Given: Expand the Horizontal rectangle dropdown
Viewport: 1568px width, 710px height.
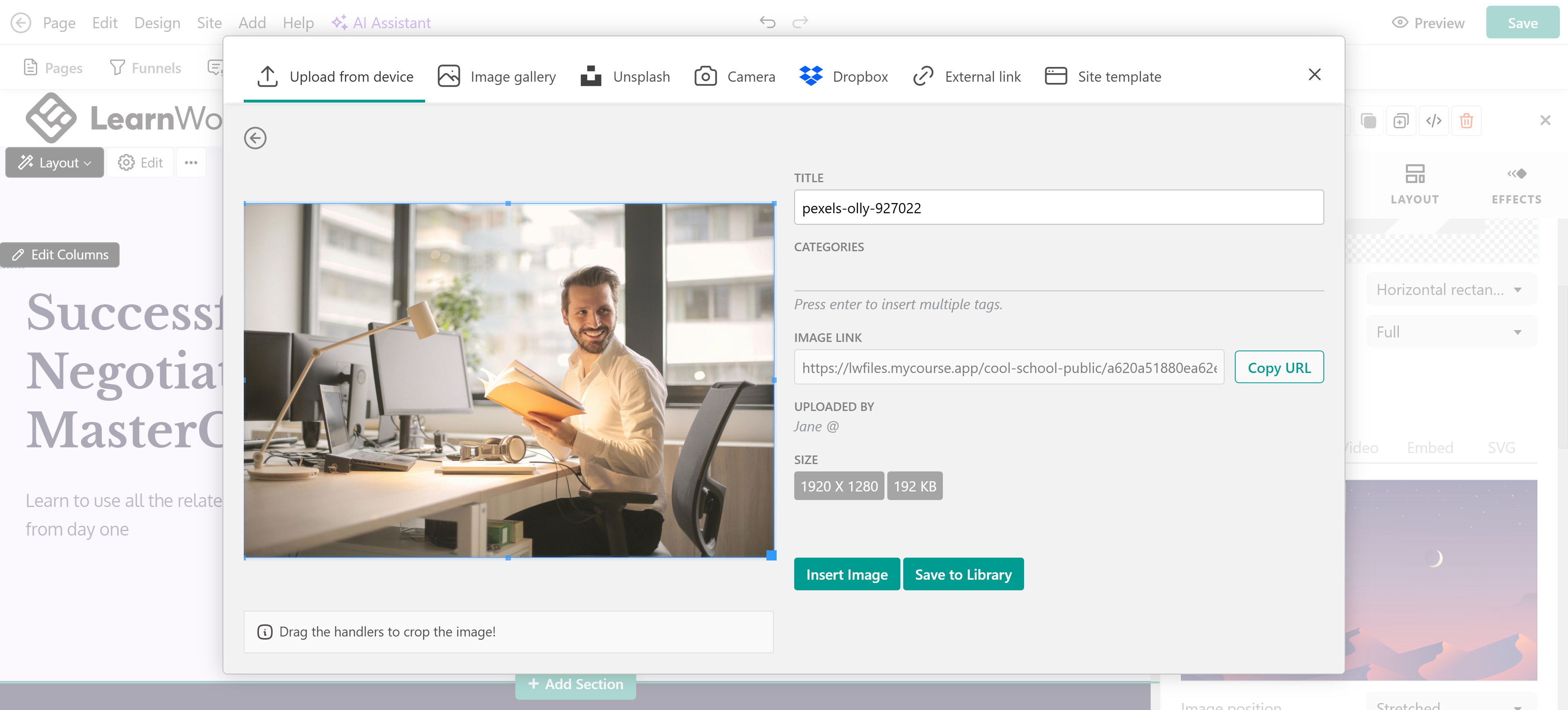Looking at the screenshot, I should pyautogui.click(x=1451, y=289).
